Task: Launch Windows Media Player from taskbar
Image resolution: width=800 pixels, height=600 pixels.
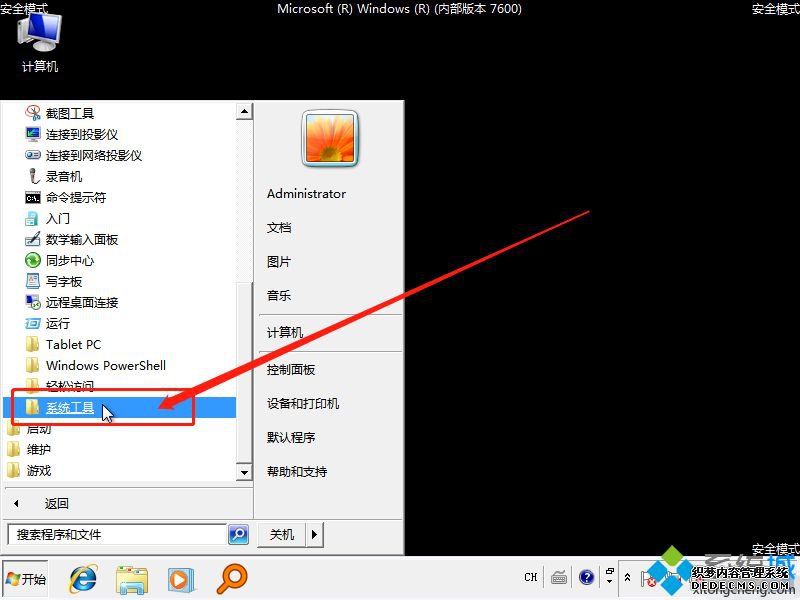Action: click(x=180, y=578)
